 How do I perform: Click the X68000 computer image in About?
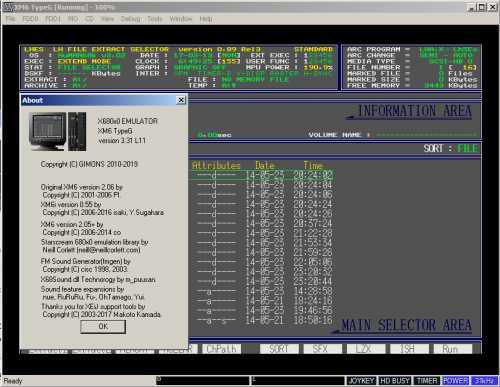(x=58, y=132)
